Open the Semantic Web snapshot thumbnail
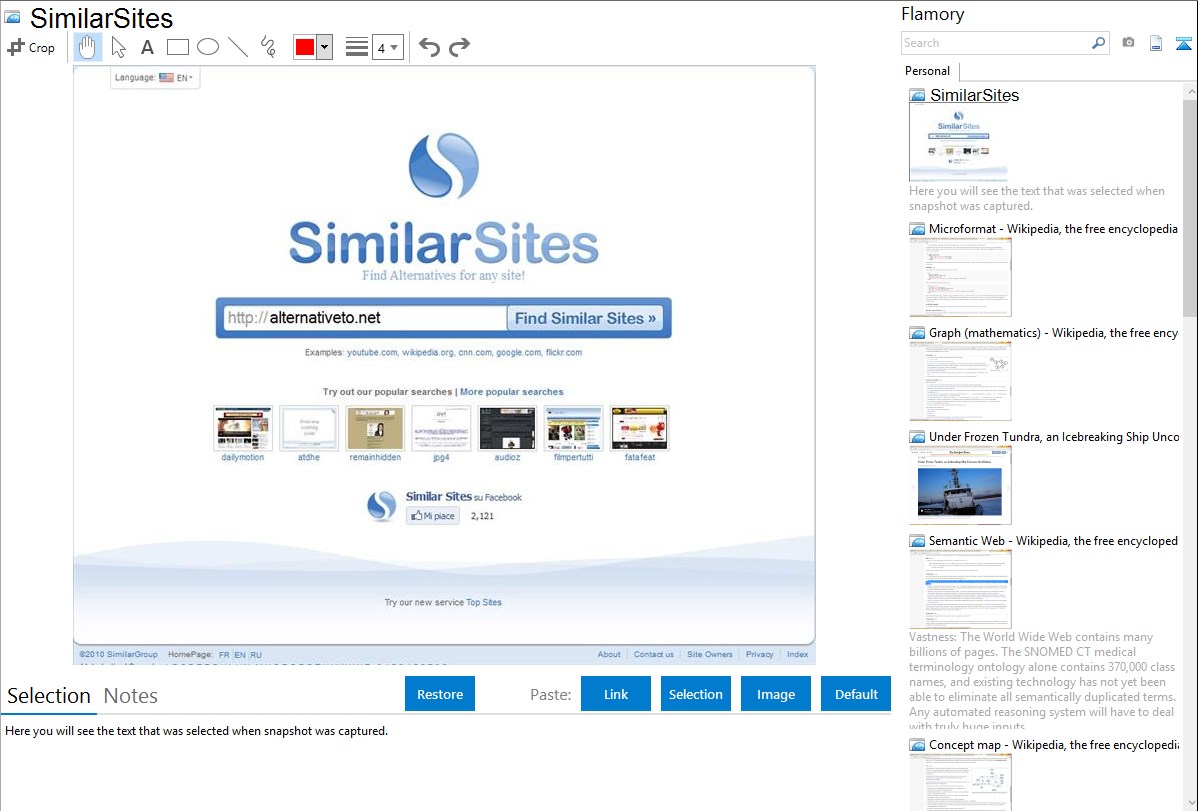1198x811 pixels. [960, 589]
